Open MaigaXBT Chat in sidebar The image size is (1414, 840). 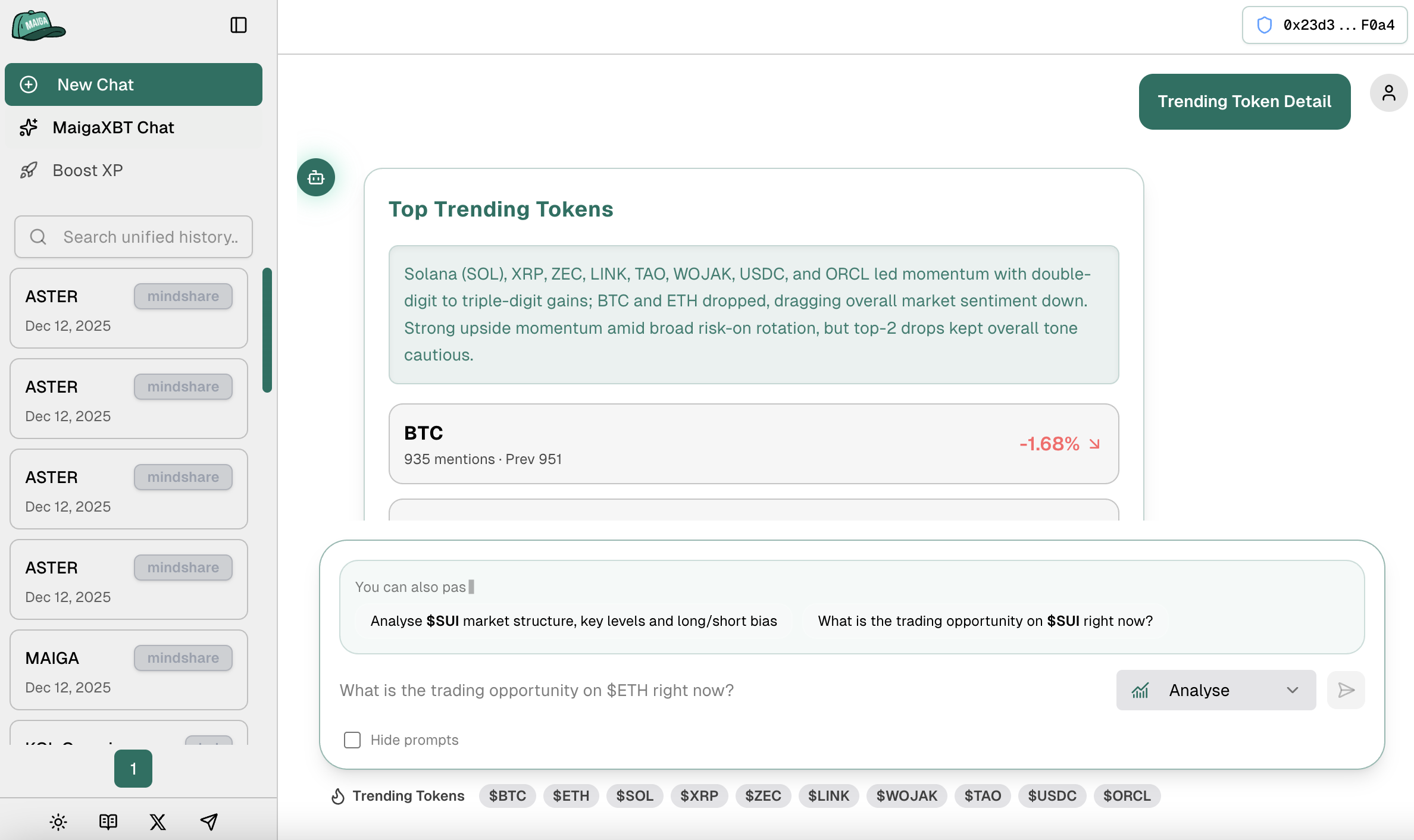click(113, 127)
